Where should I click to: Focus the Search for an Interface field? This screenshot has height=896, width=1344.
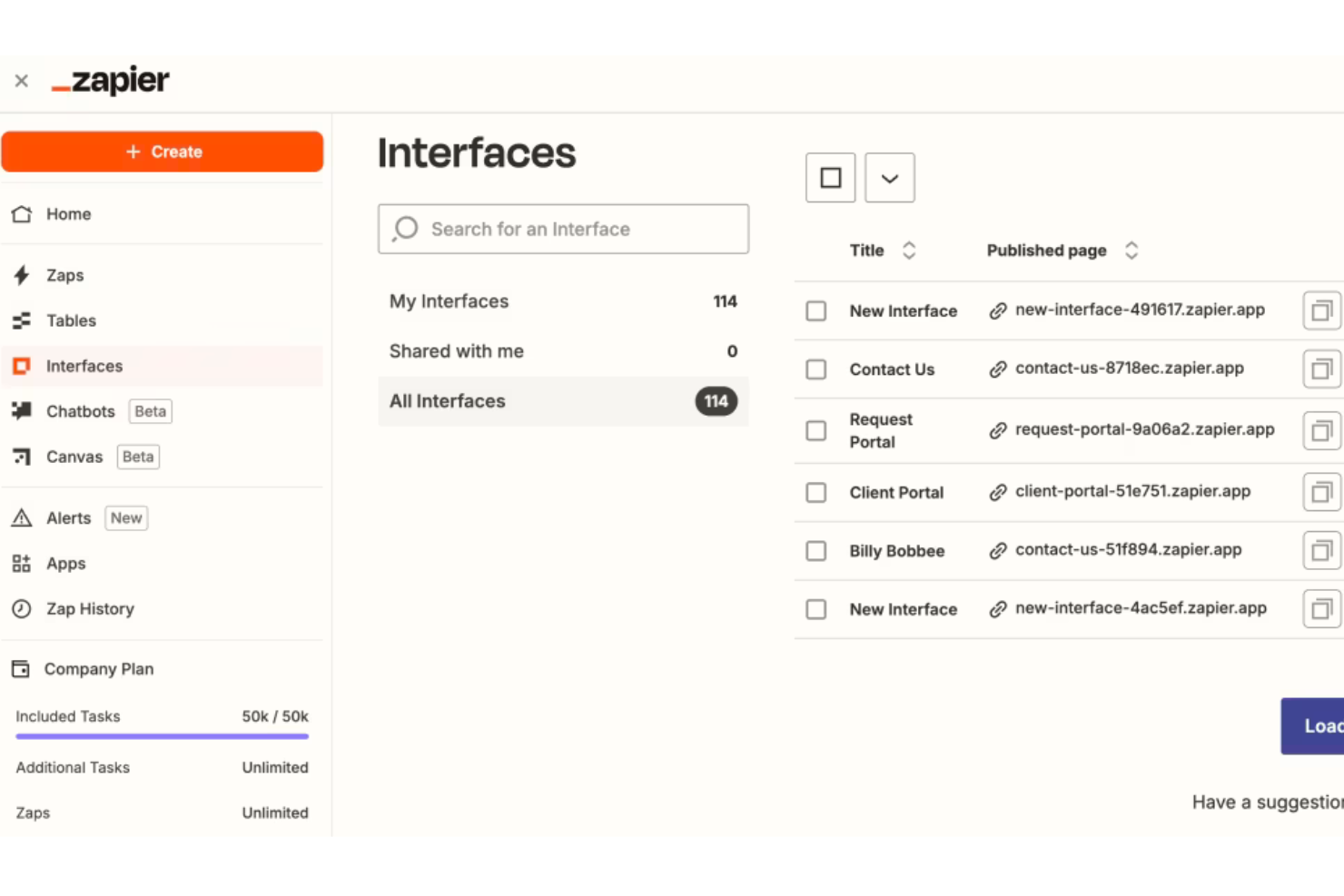pyautogui.click(x=563, y=229)
